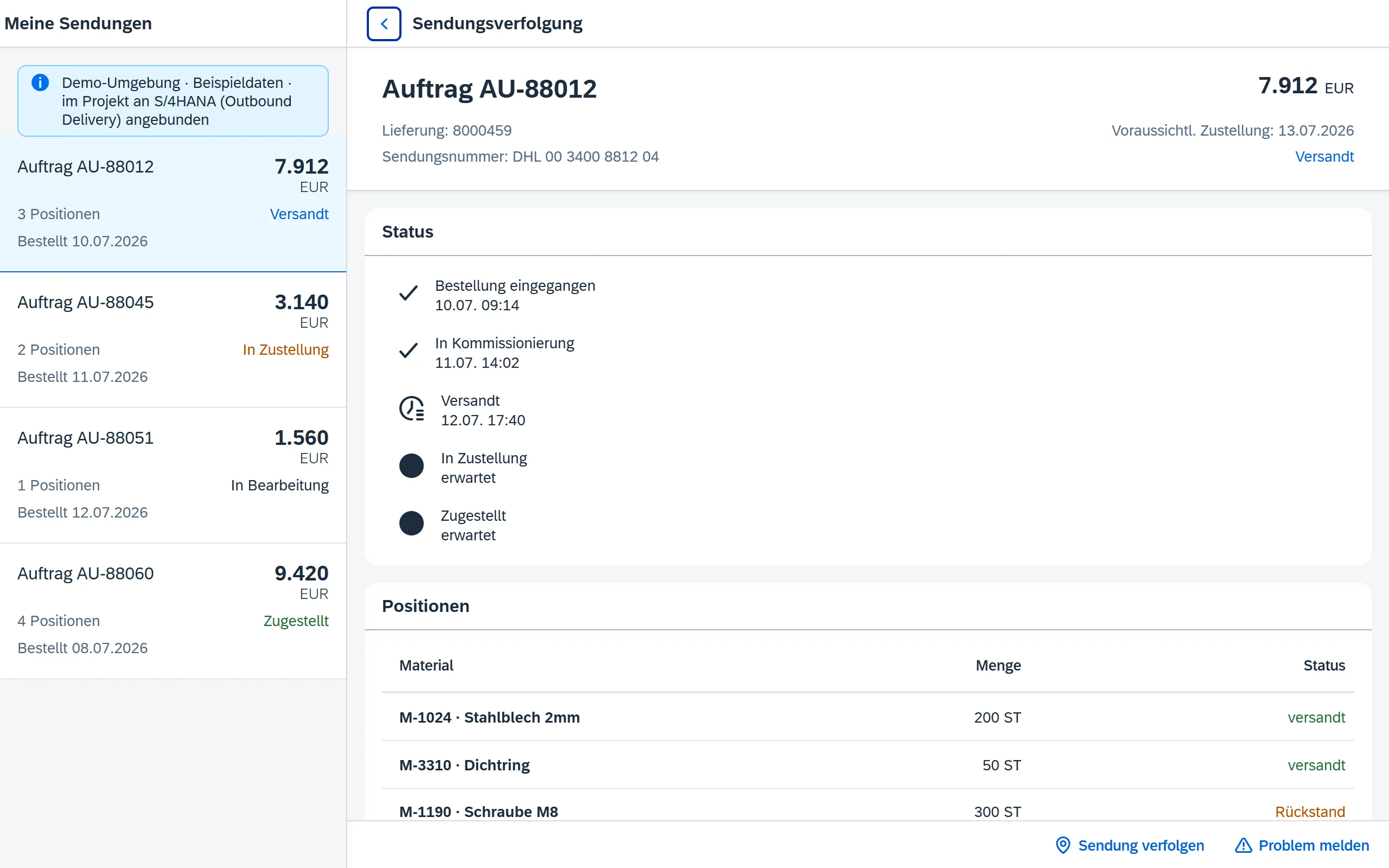Click the dot icon for Zugestellt step
The image size is (1389, 868).
tap(411, 524)
